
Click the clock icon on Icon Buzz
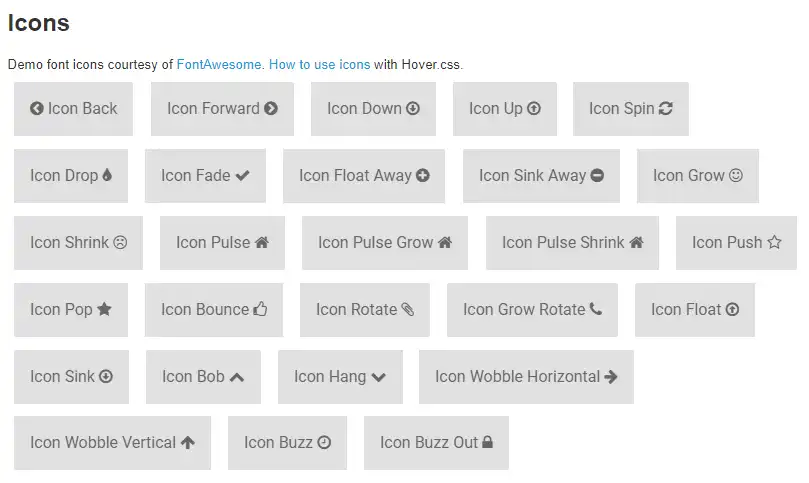click(324, 442)
